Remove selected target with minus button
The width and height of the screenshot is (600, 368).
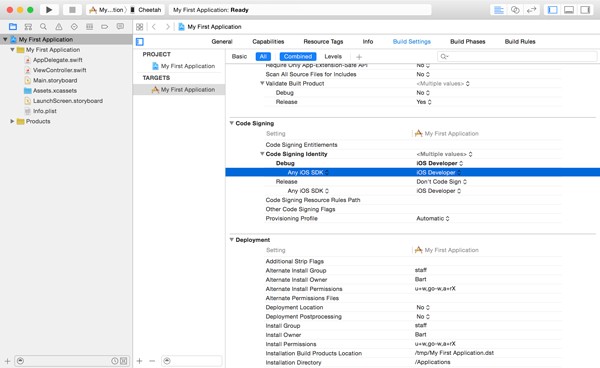click(x=152, y=361)
